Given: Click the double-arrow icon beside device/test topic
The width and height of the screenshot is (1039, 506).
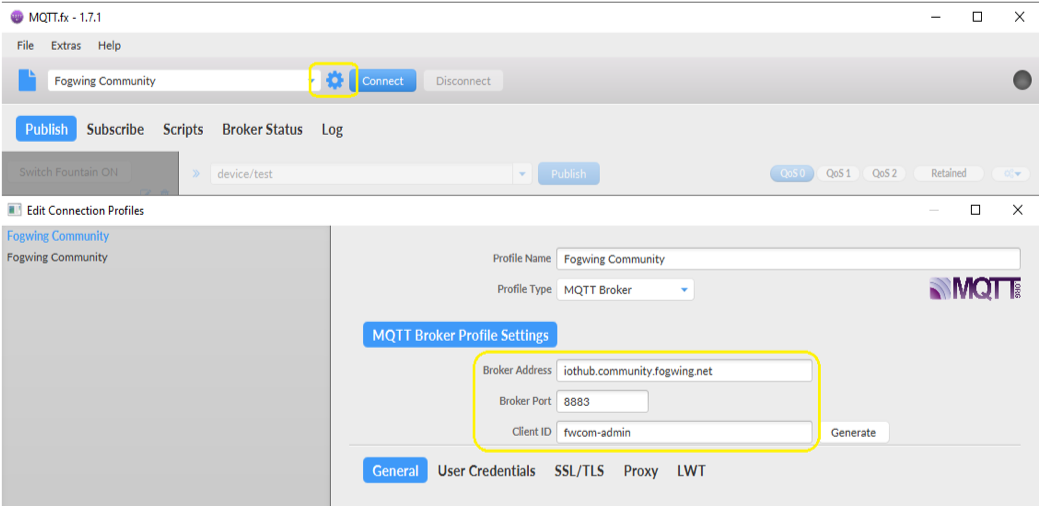Looking at the screenshot, I should coord(196,174).
